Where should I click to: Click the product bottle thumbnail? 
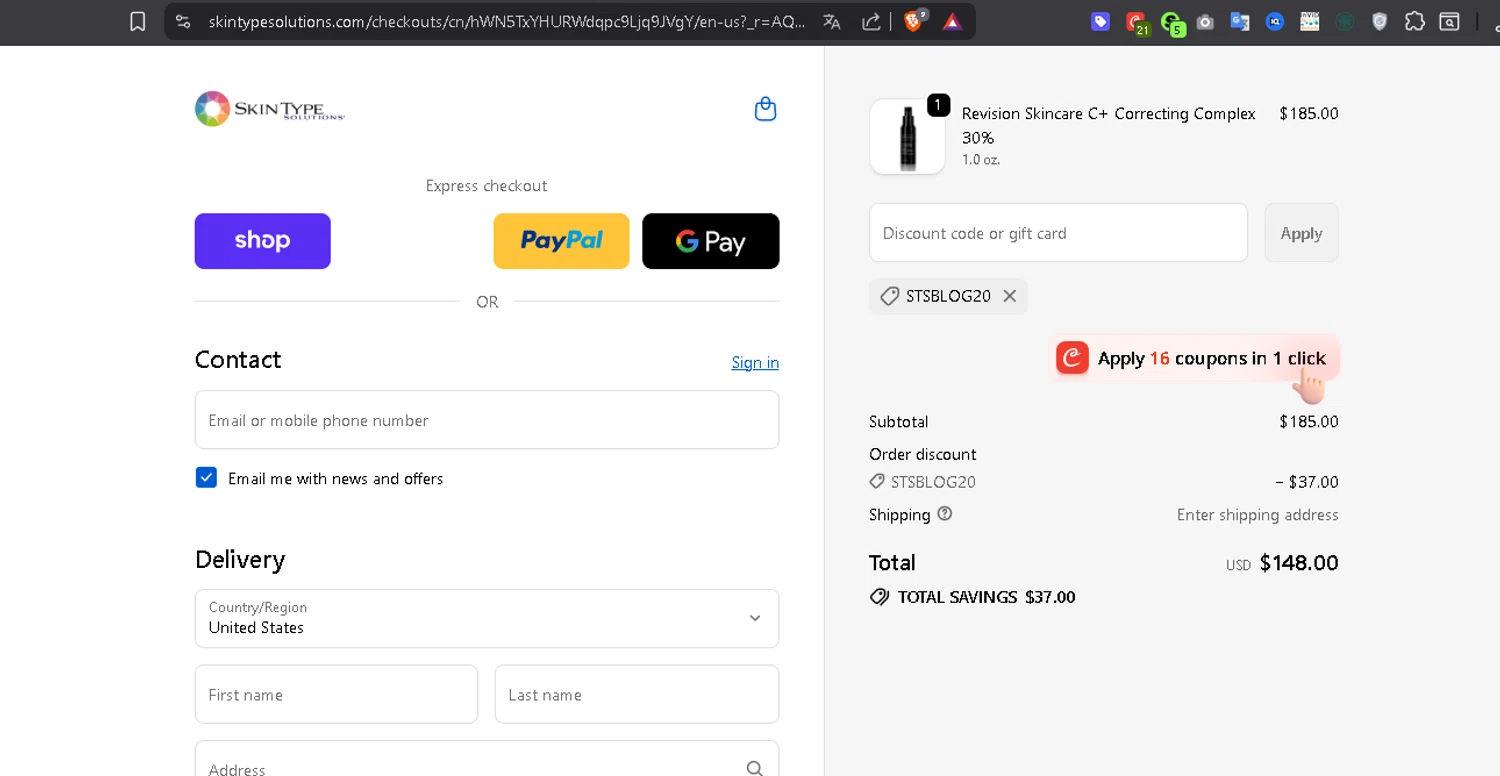907,137
